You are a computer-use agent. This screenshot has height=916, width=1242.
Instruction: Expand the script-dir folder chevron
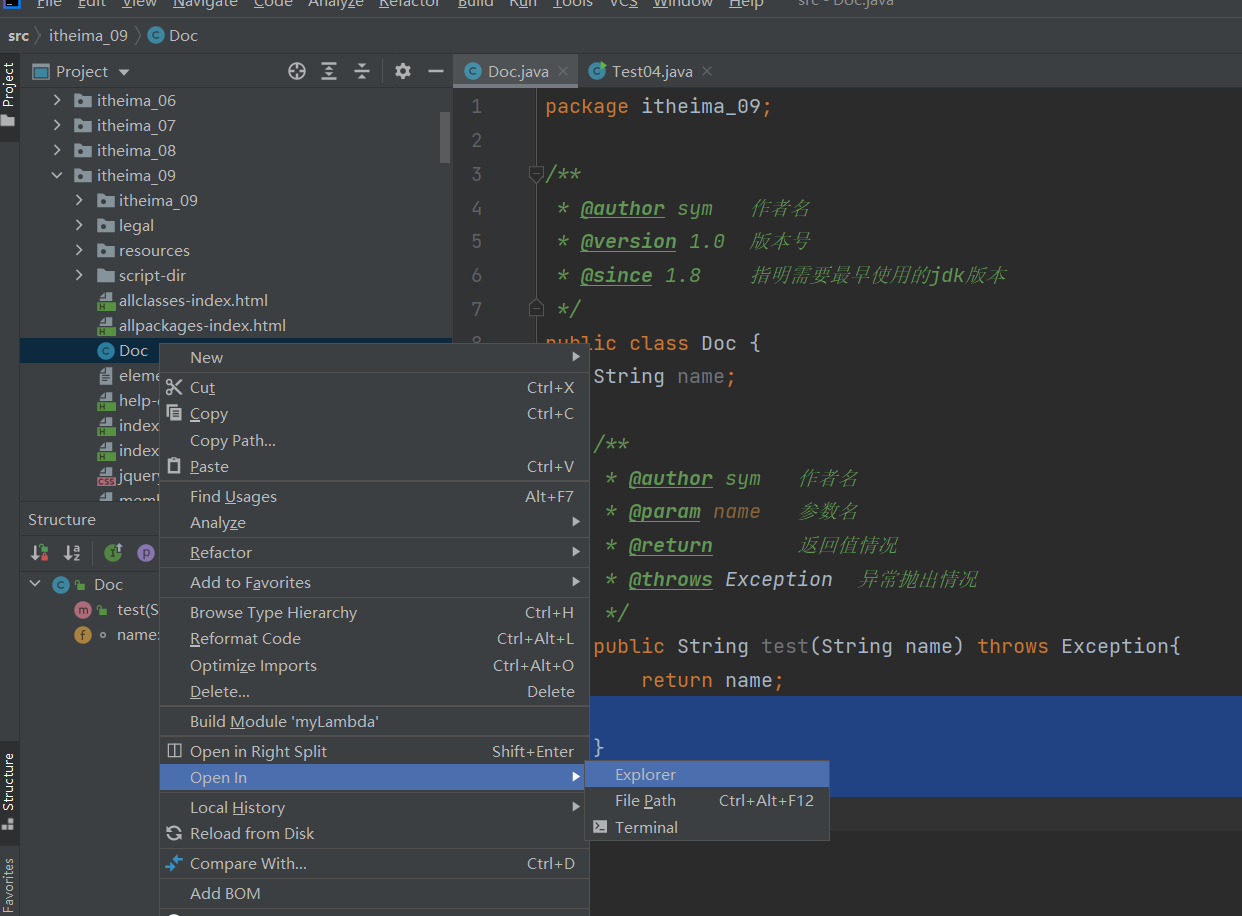click(79, 275)
